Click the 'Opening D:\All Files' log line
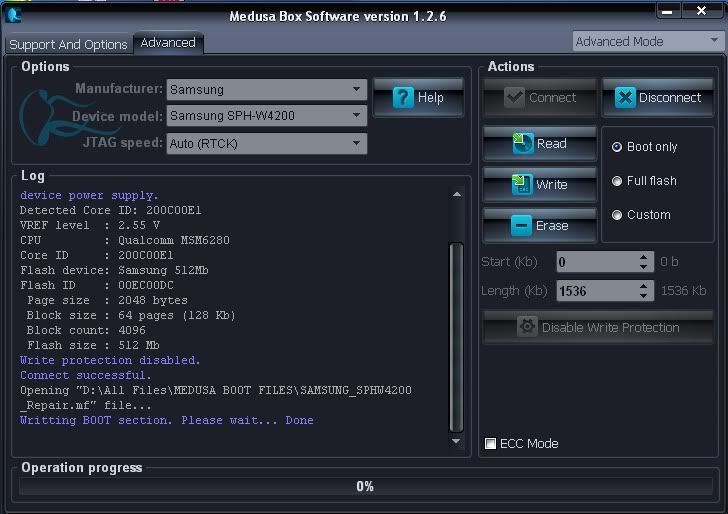Screen dimensions: 728x514 coord(216,397)
